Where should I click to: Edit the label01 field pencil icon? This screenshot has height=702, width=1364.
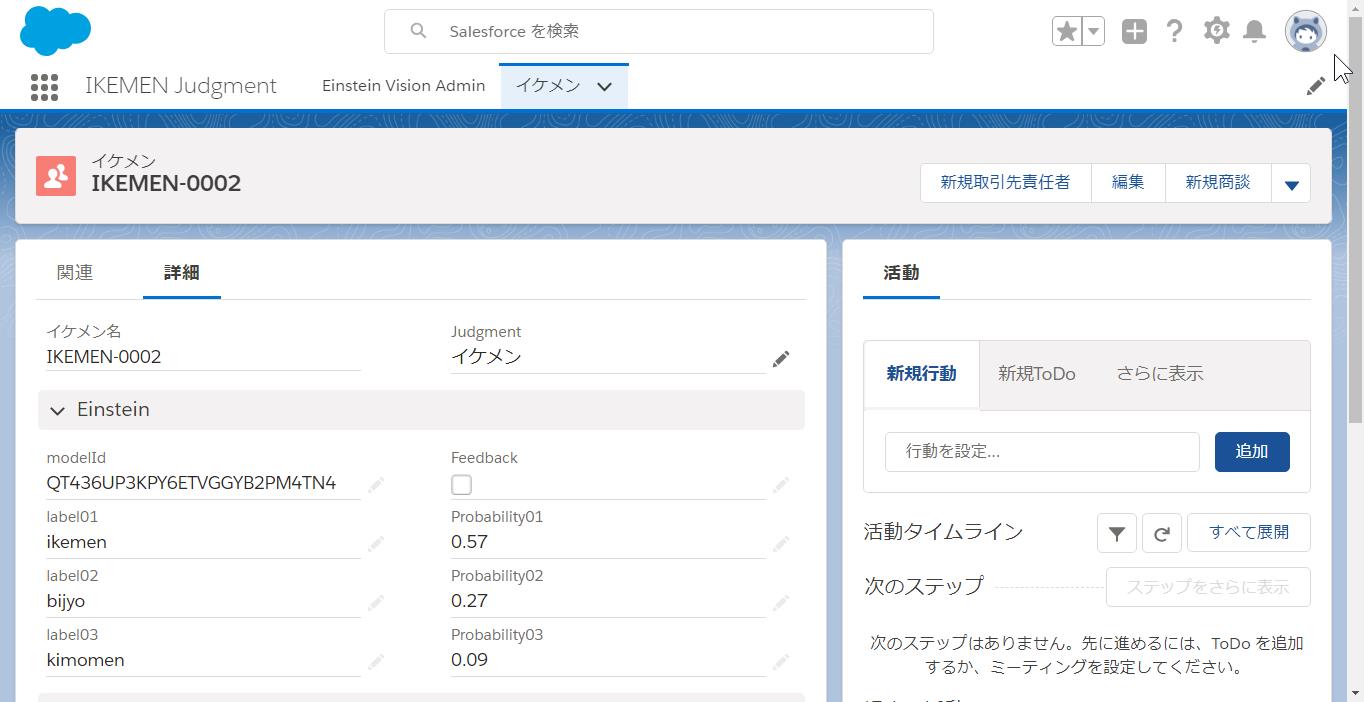pos(376,543)
